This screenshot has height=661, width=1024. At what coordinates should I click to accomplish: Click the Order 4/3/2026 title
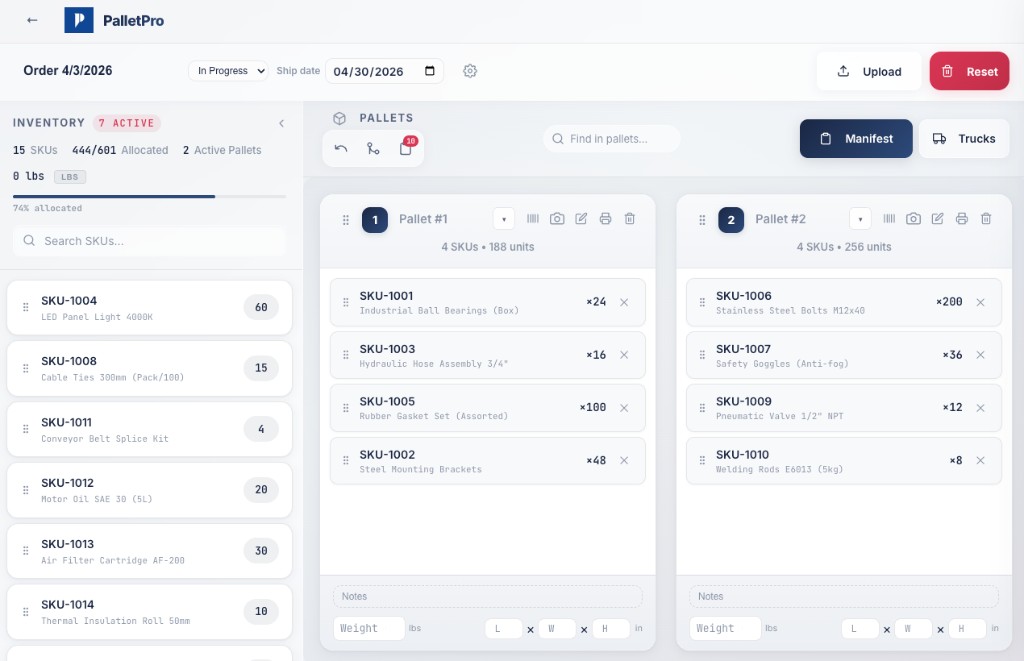[68, 71]
